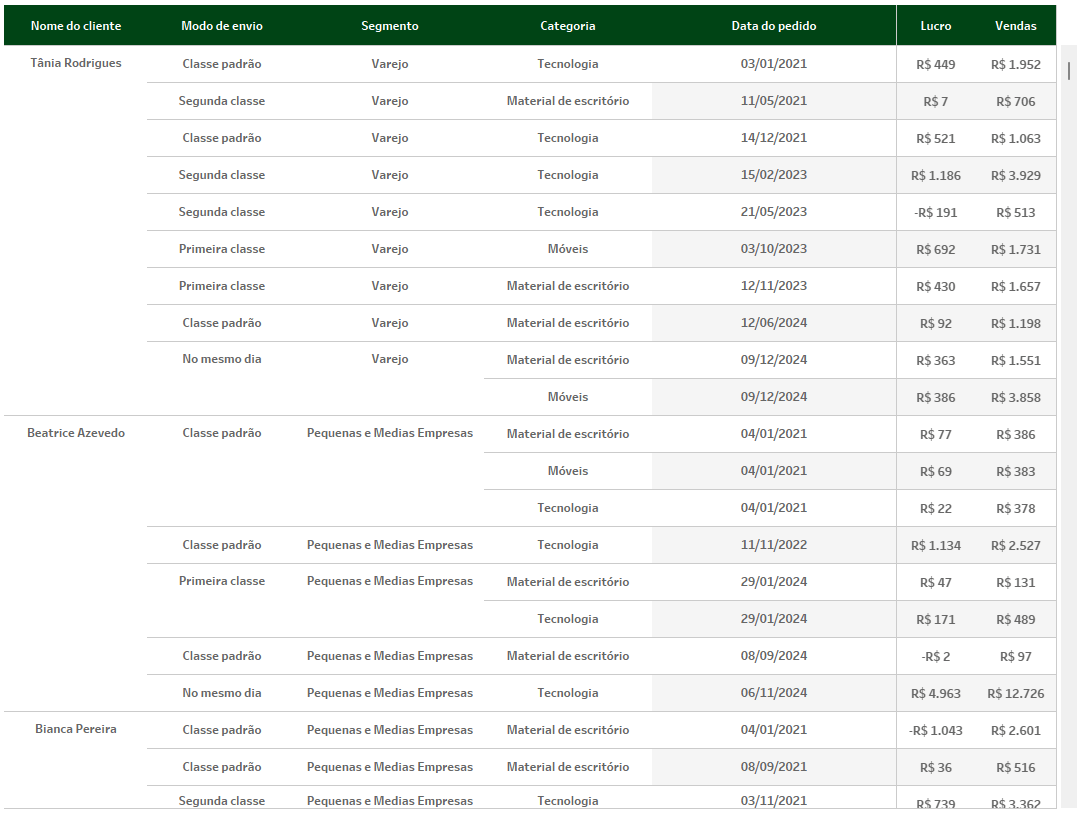Click the R$ 12.726 sales value
1079x817 pixels.
point(1016,694)
